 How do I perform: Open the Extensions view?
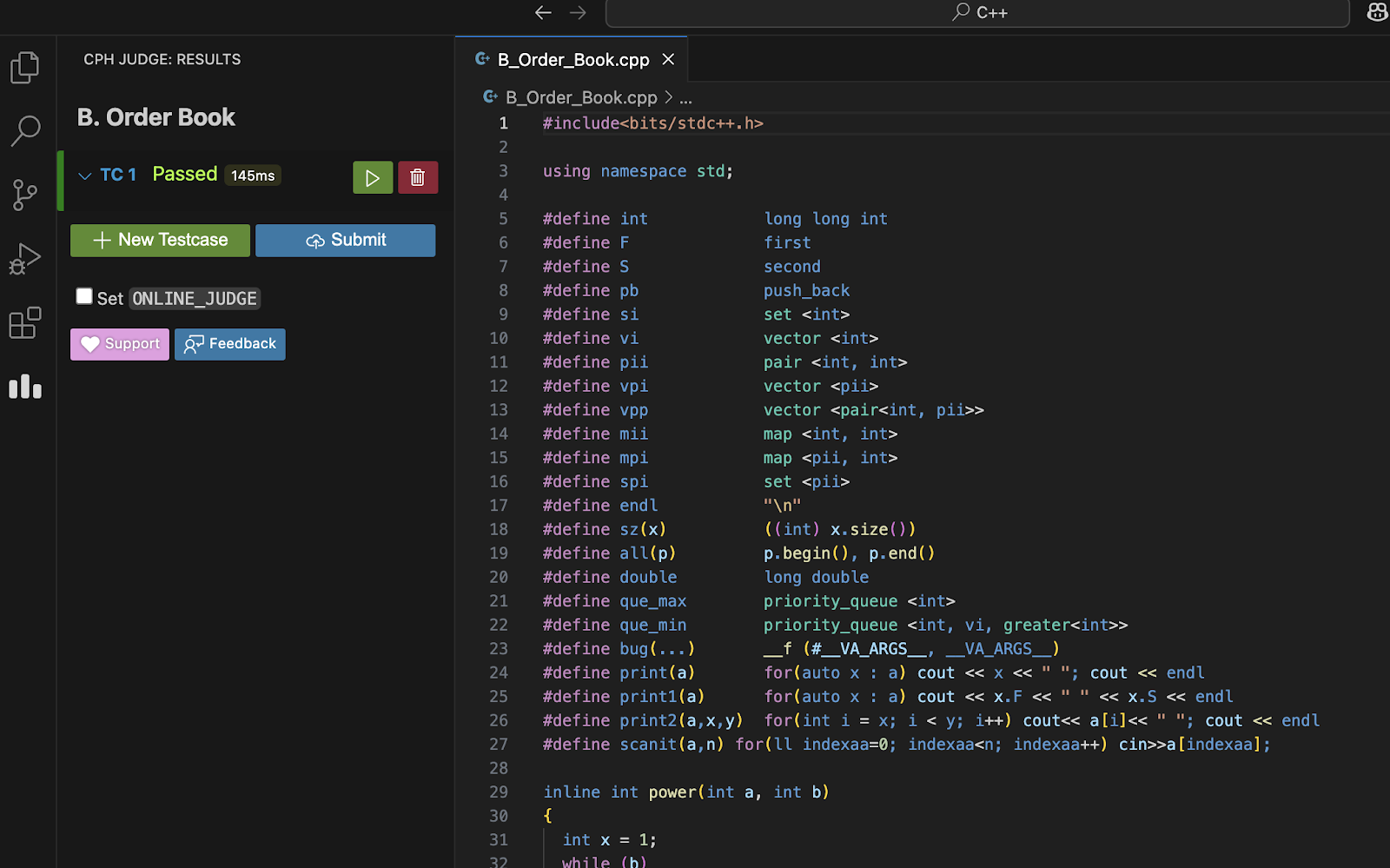[x=25, y=322]
